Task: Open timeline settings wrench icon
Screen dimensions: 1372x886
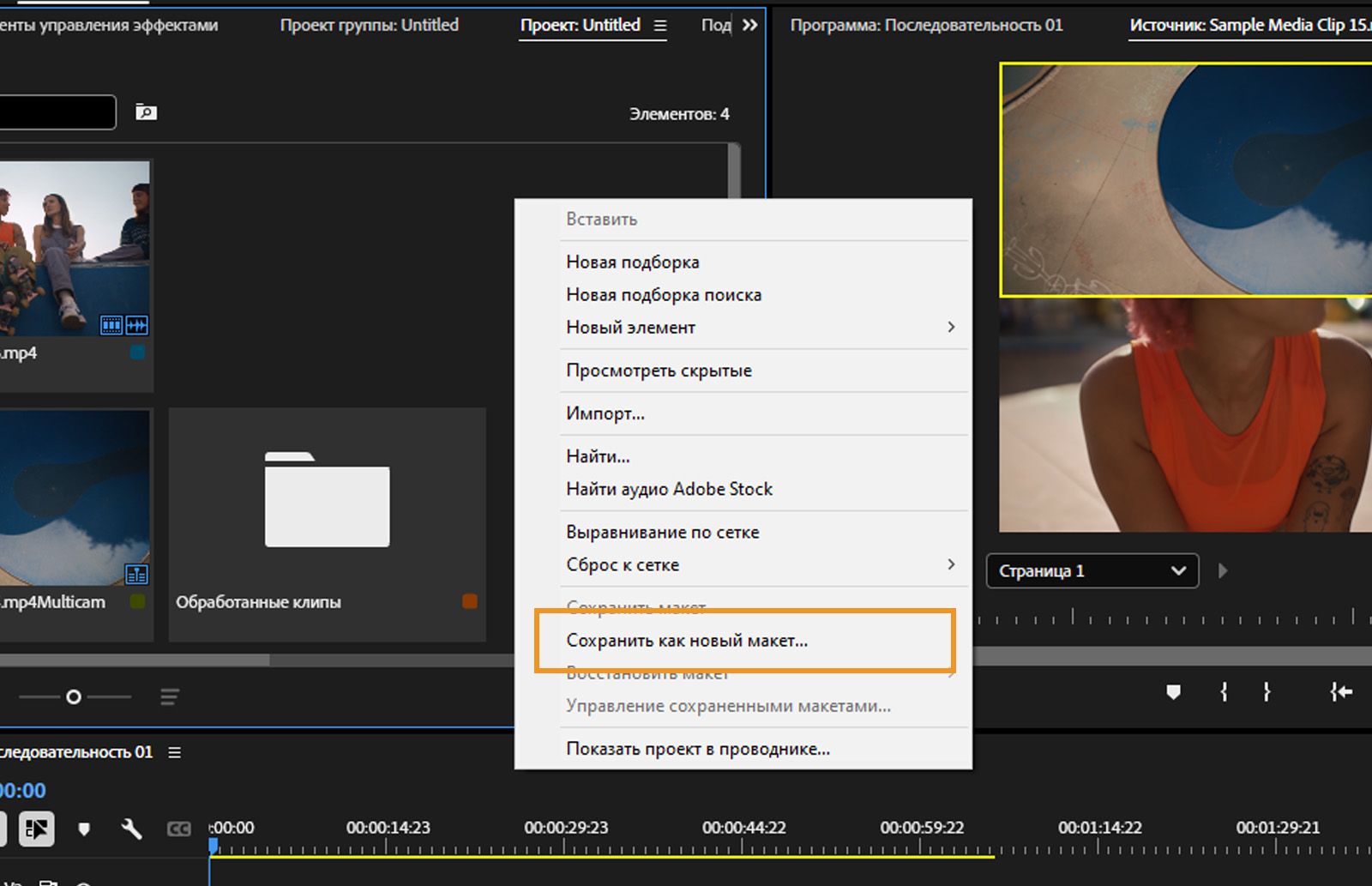Action: coord(131,829)
